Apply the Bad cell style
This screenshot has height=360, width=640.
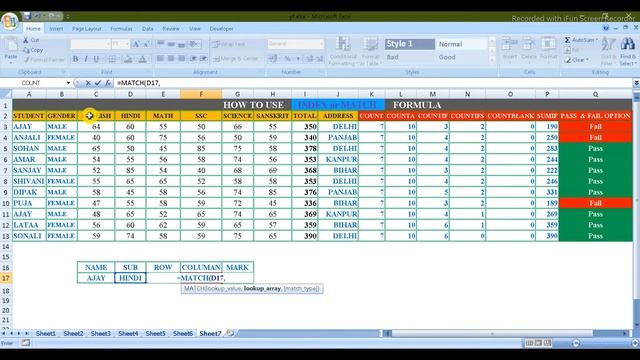(x=410, y=57)
